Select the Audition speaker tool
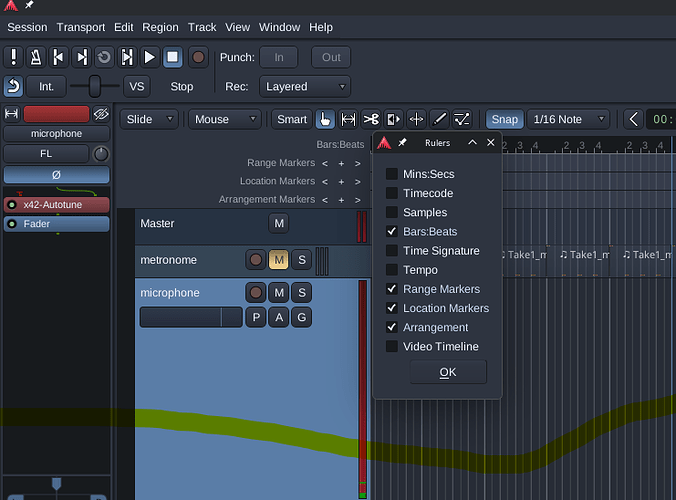Image resolution: width=676 pixels, height=500 pixels. pos(393,119)
